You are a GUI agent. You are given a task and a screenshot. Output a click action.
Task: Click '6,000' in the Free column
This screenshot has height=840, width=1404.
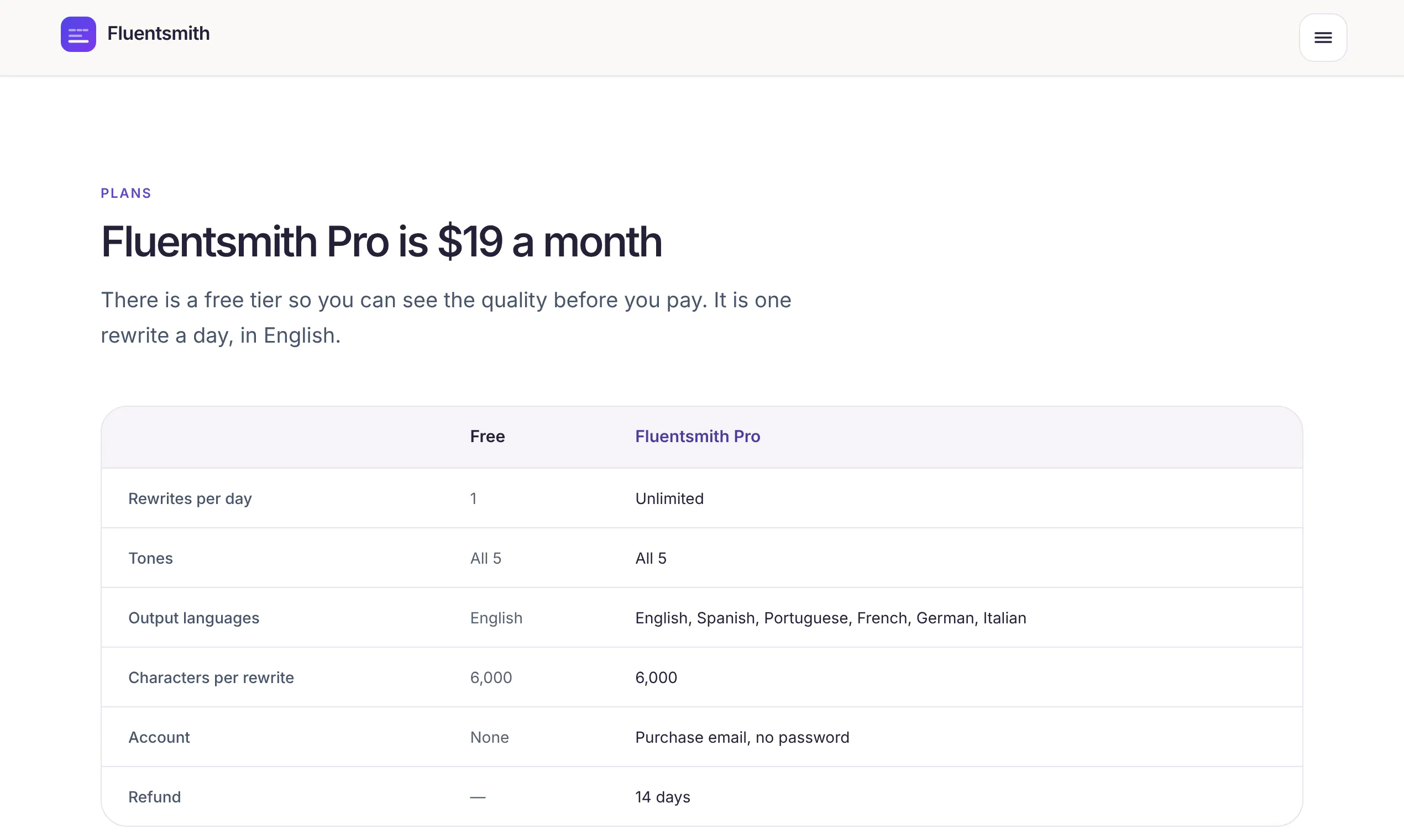[x=491, y=678]
